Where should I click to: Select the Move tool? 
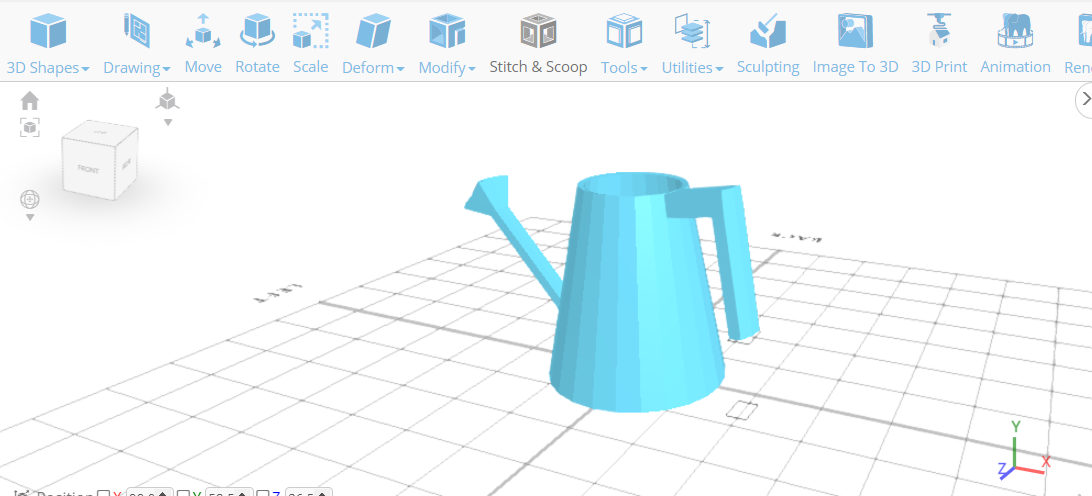click(203, 44)
